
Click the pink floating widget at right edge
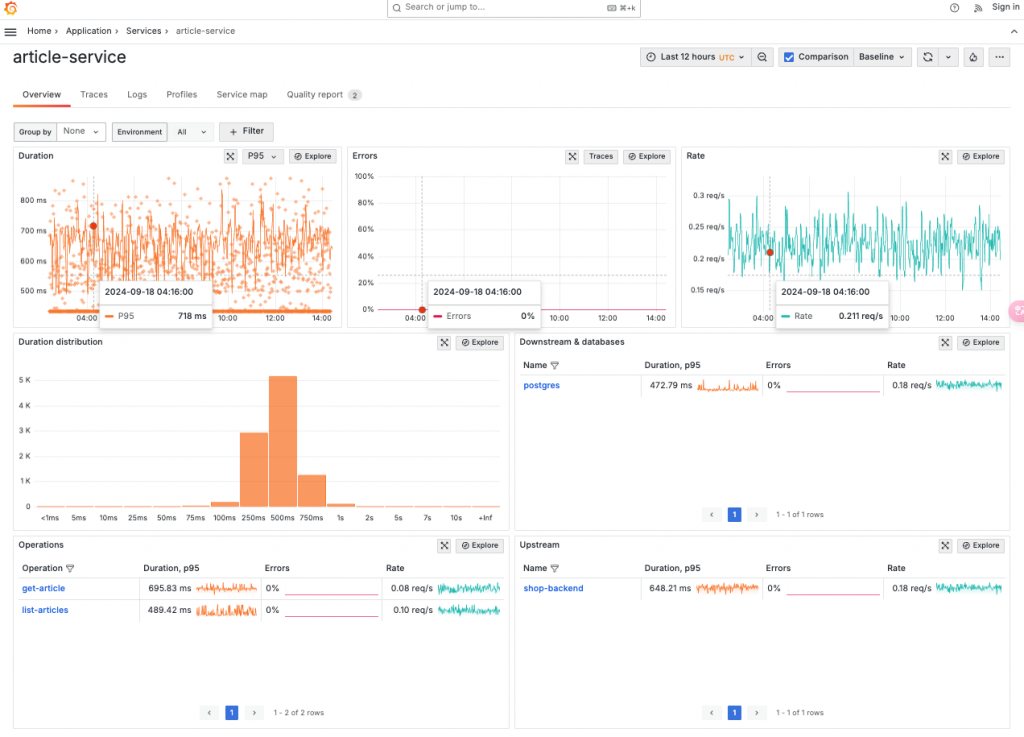pyautogui.click(x=1017, y=311)
